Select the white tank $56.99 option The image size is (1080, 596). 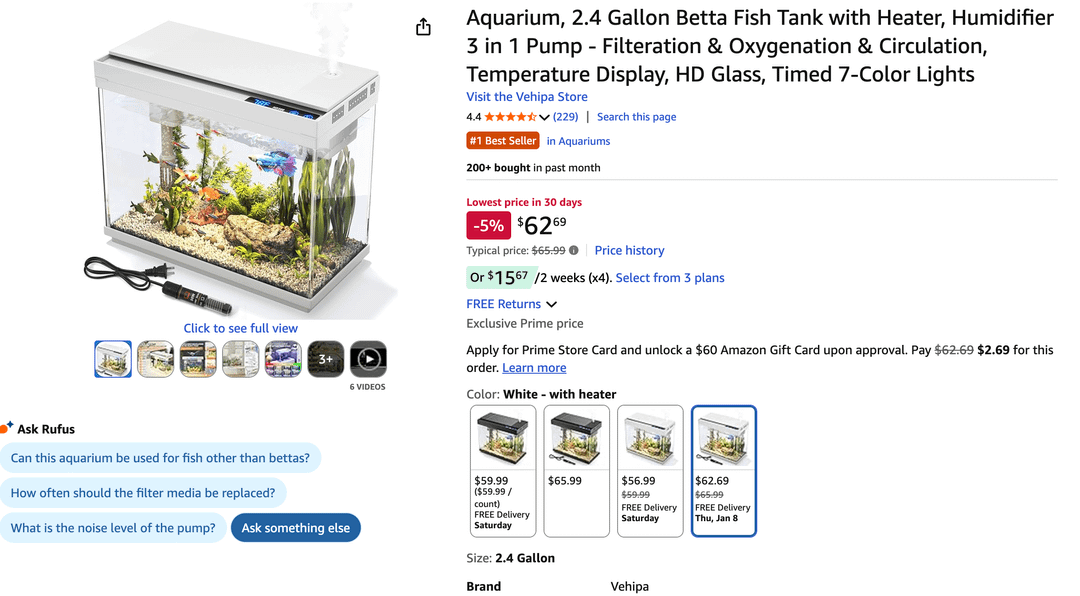pyautogui.click(x=650, y=471)
